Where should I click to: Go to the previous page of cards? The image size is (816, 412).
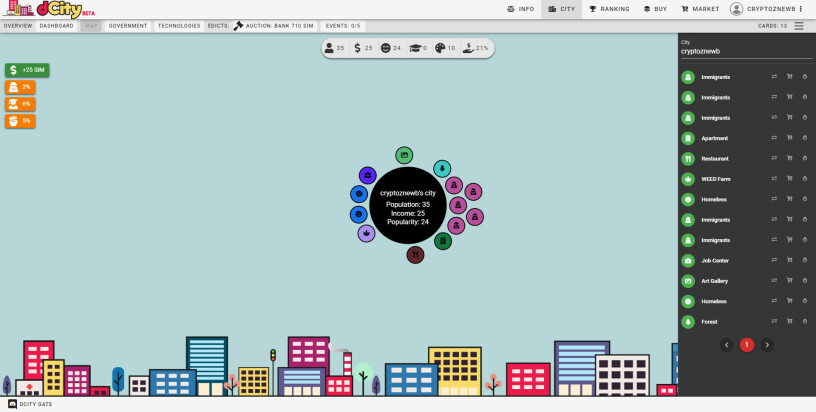point(727,345)
